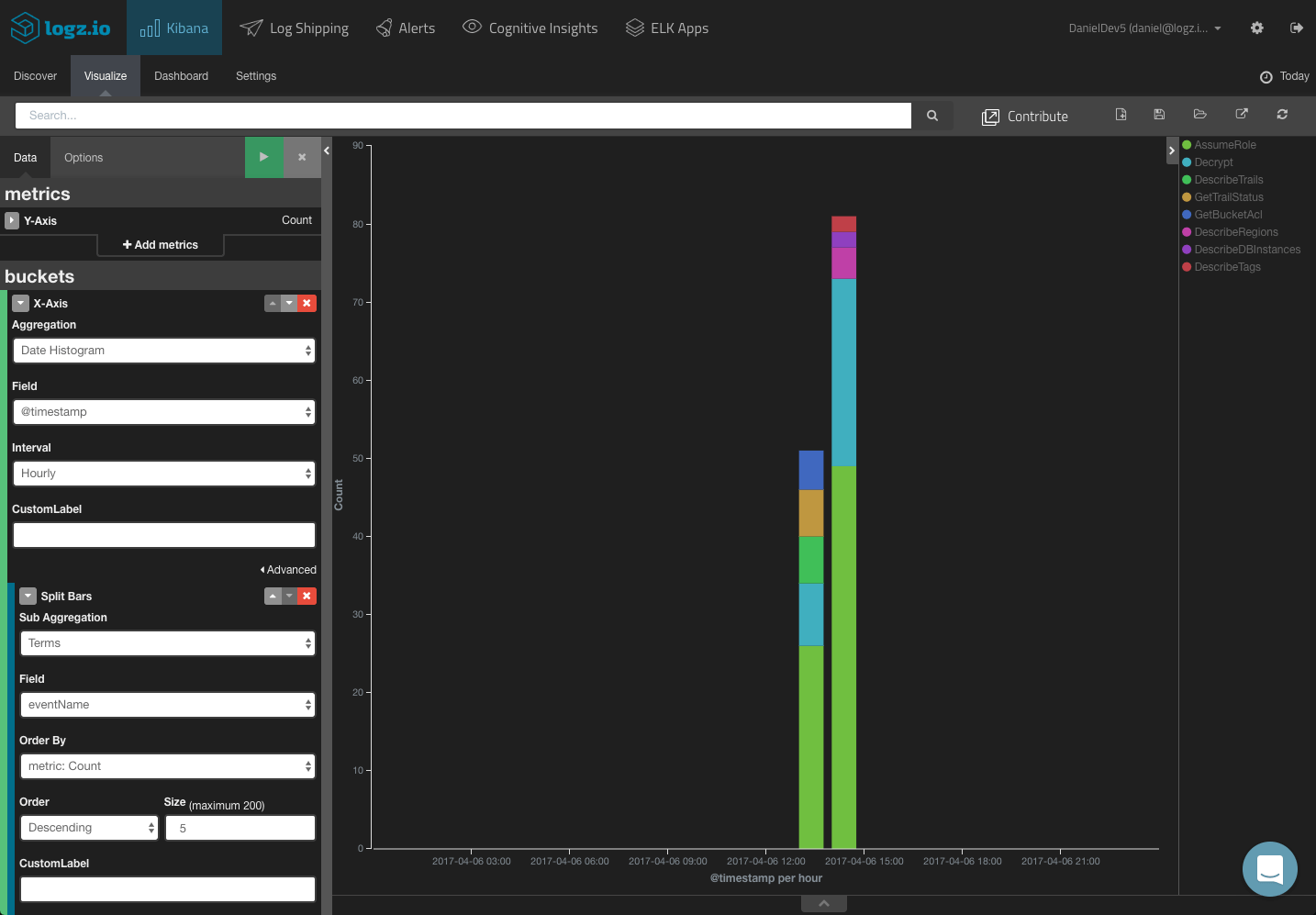This screenshot has height=915, width=1316.
Task: Focus the Split Bars CustomLabel input
Action: pyautogui.click(x=168, y=889)
